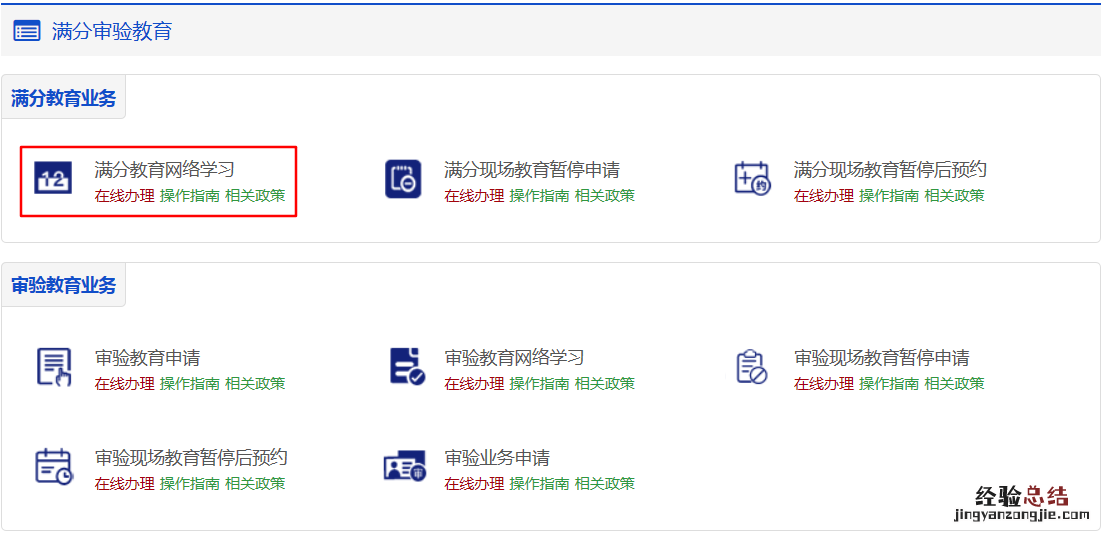Click the 审验现场教育暂停后预约 calendar clock icon
The width and height of the screenshot is (1104, 533).
click(54, 467)
